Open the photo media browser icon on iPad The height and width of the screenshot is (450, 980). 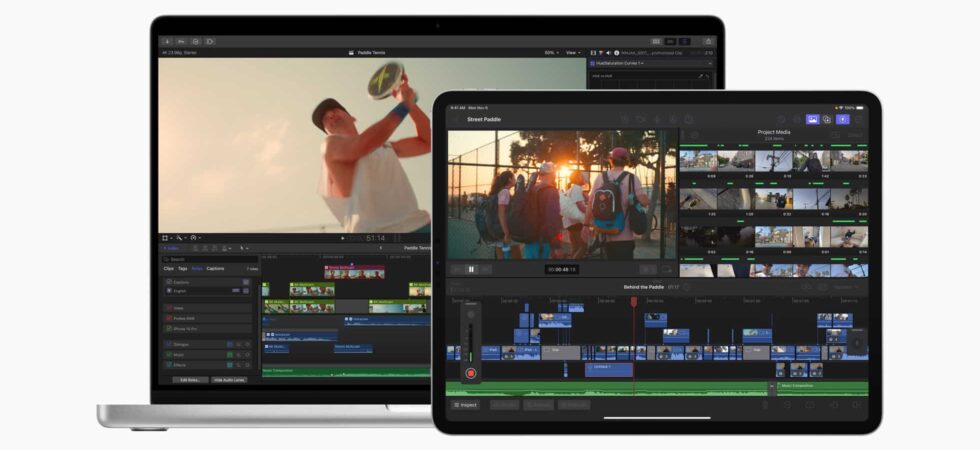(812, 119)
